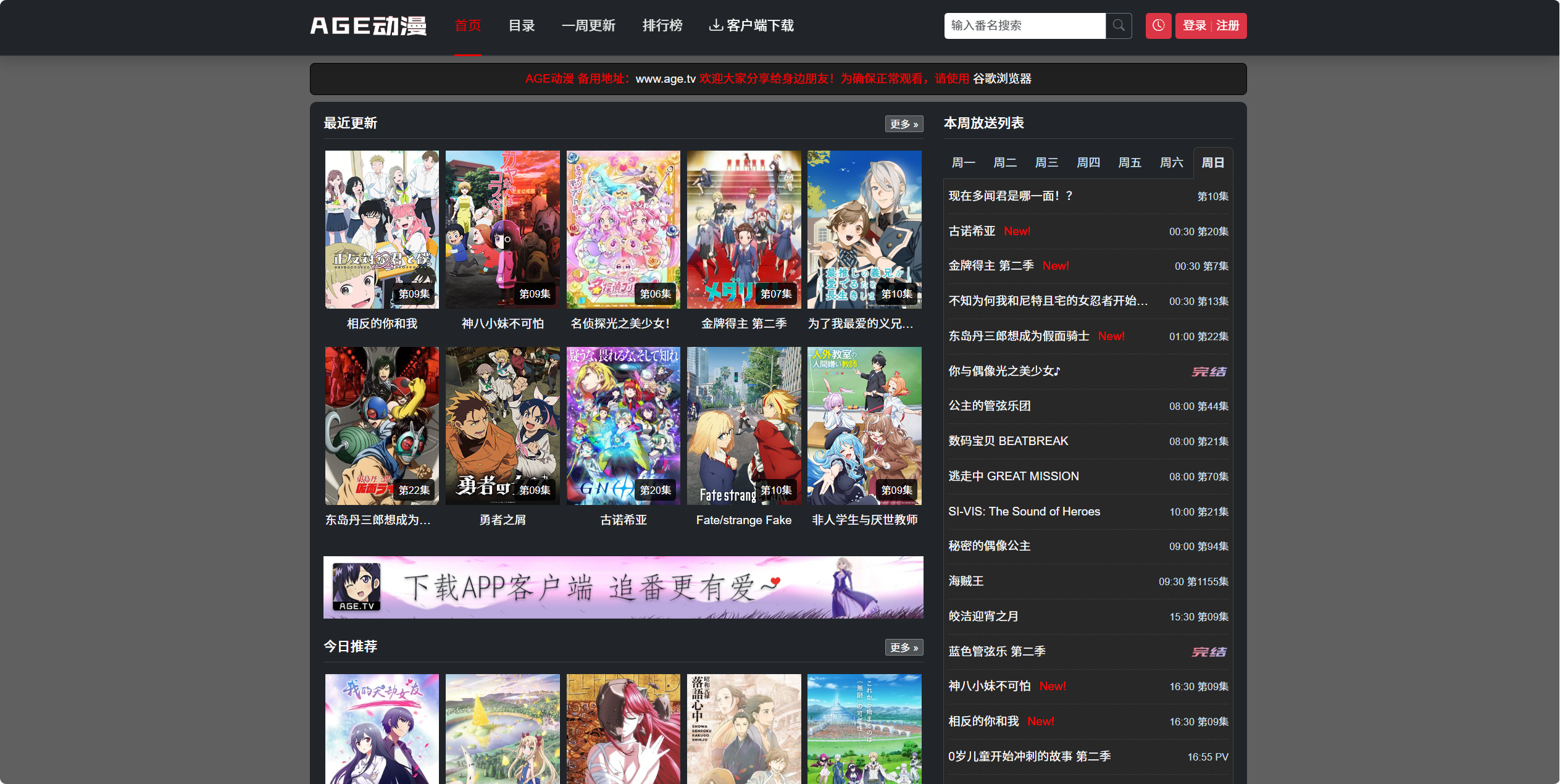This screenshot has width=1560, height=784.
Task: Click the 注册 button
Action: point(1228,26)
